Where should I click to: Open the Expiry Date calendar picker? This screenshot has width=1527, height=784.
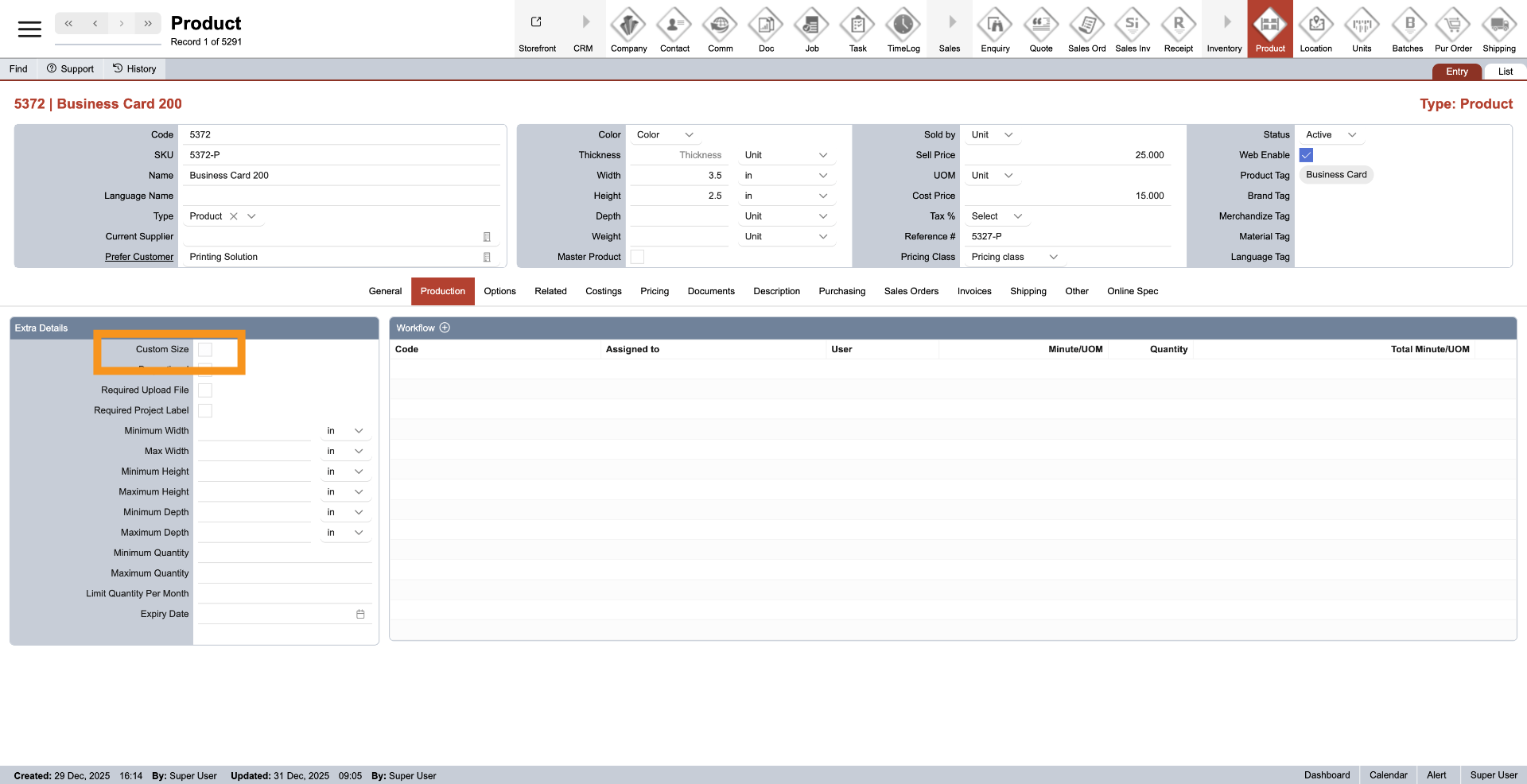click(360, 614)
